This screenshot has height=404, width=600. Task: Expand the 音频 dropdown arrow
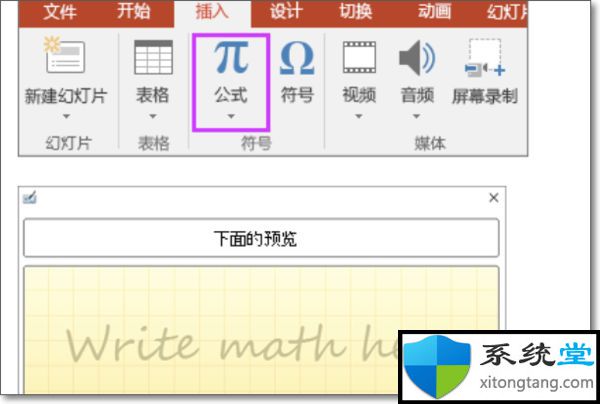point(416,116)
